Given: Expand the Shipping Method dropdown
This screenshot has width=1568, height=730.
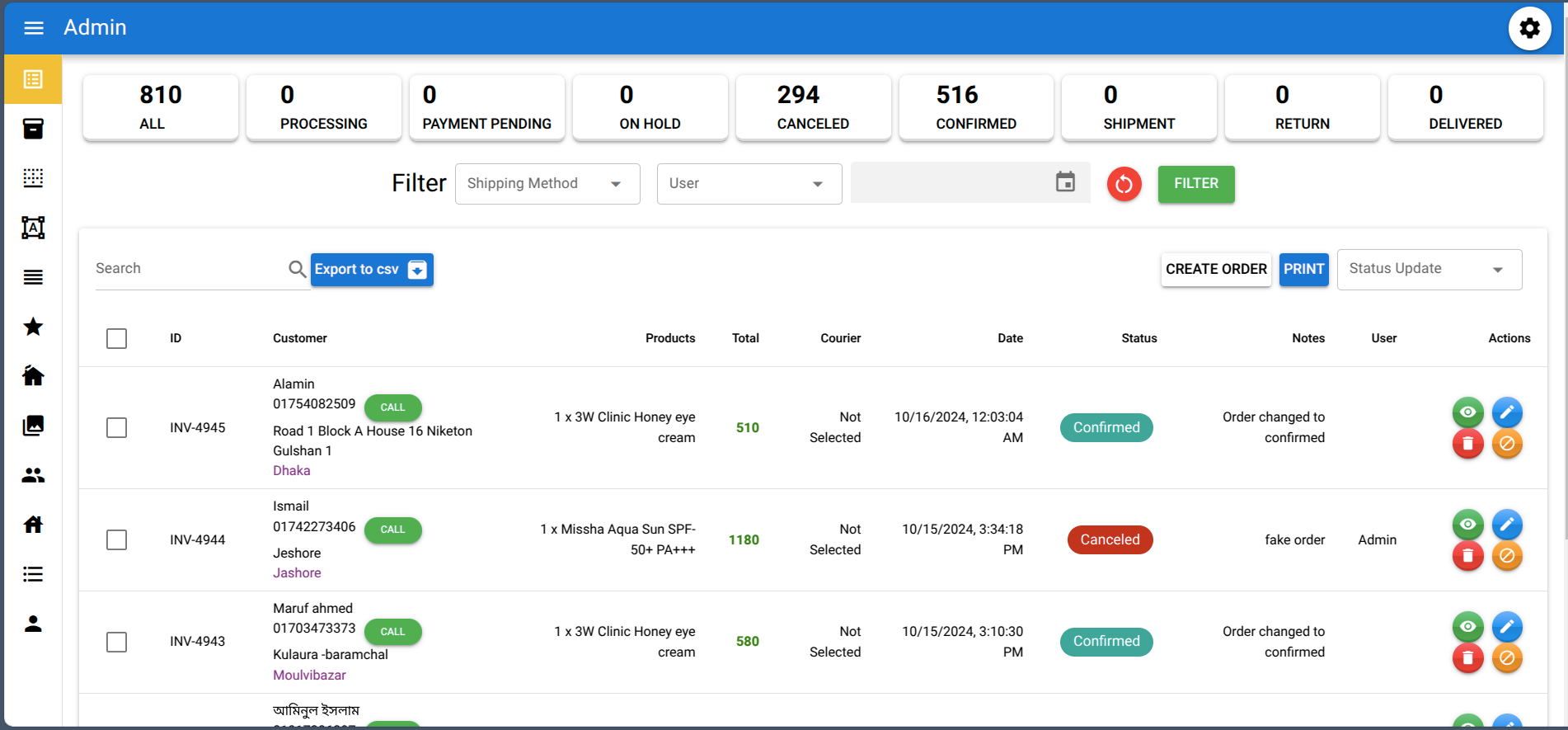Looking at the screenshot, I should tap(547, 184).
